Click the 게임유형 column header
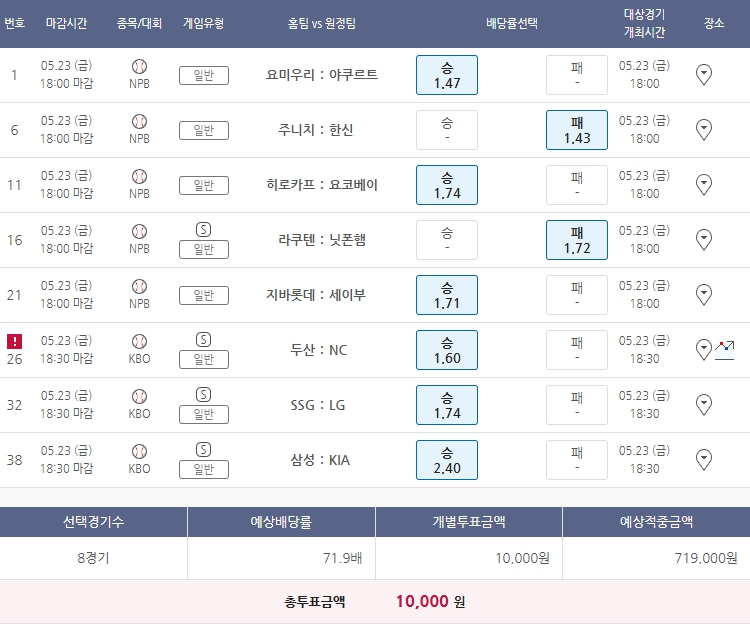The width and height of the screenshot is (750, 624). [204, 22]
